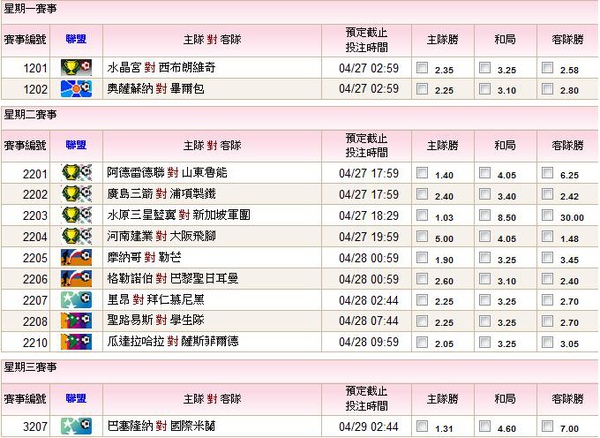Click deadline 04/27 18:29 cell
Screen dimensions: 600x438
coord(367,215)
